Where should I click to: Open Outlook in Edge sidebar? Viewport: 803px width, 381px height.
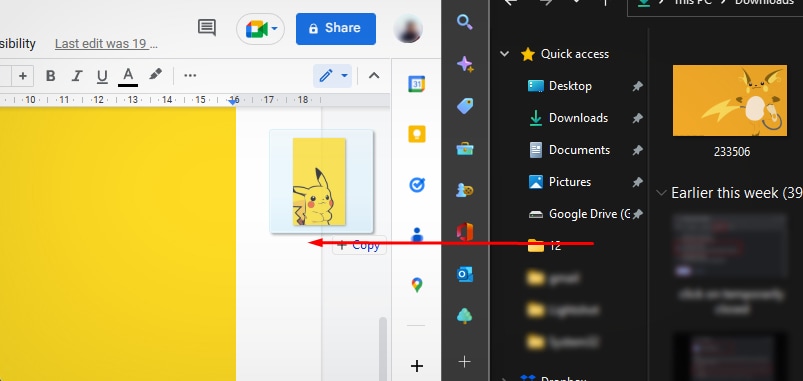click(x=464, y=274)
